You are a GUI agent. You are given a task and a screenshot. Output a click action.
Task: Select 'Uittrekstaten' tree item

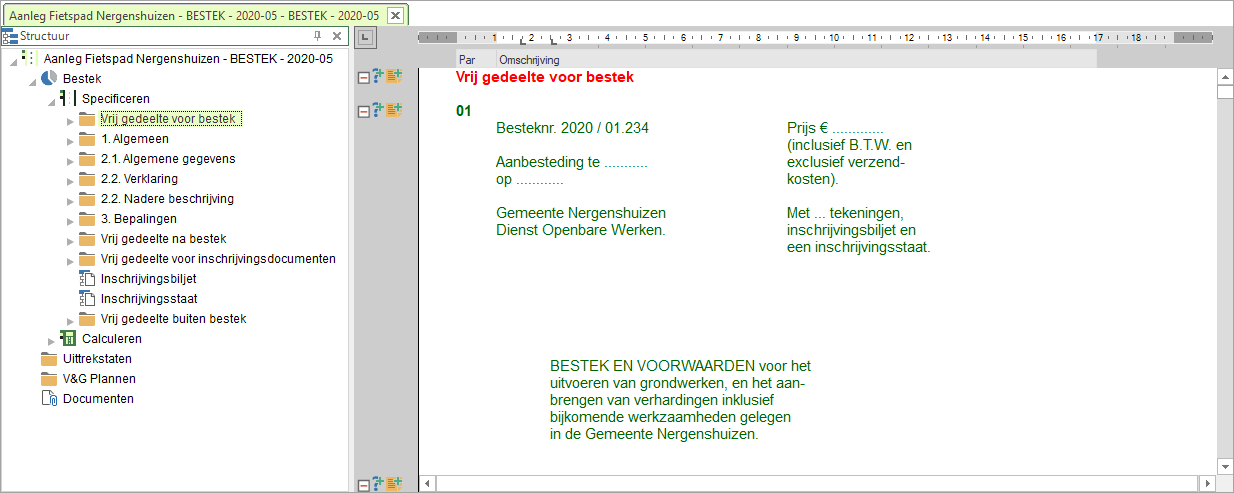(x=97, y=359)
